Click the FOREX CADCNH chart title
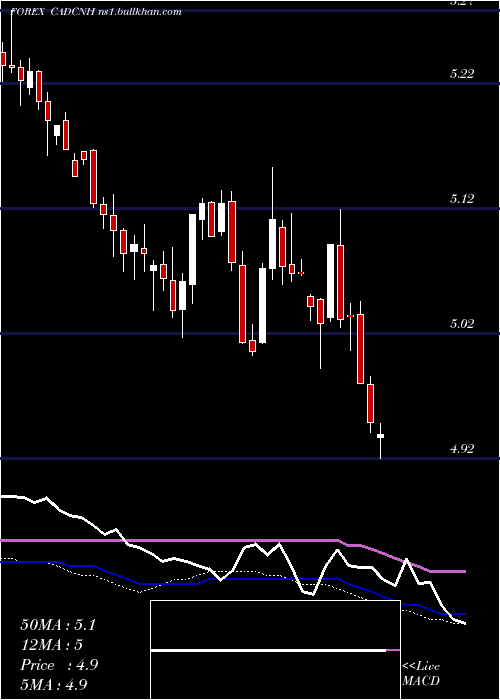 96,12
